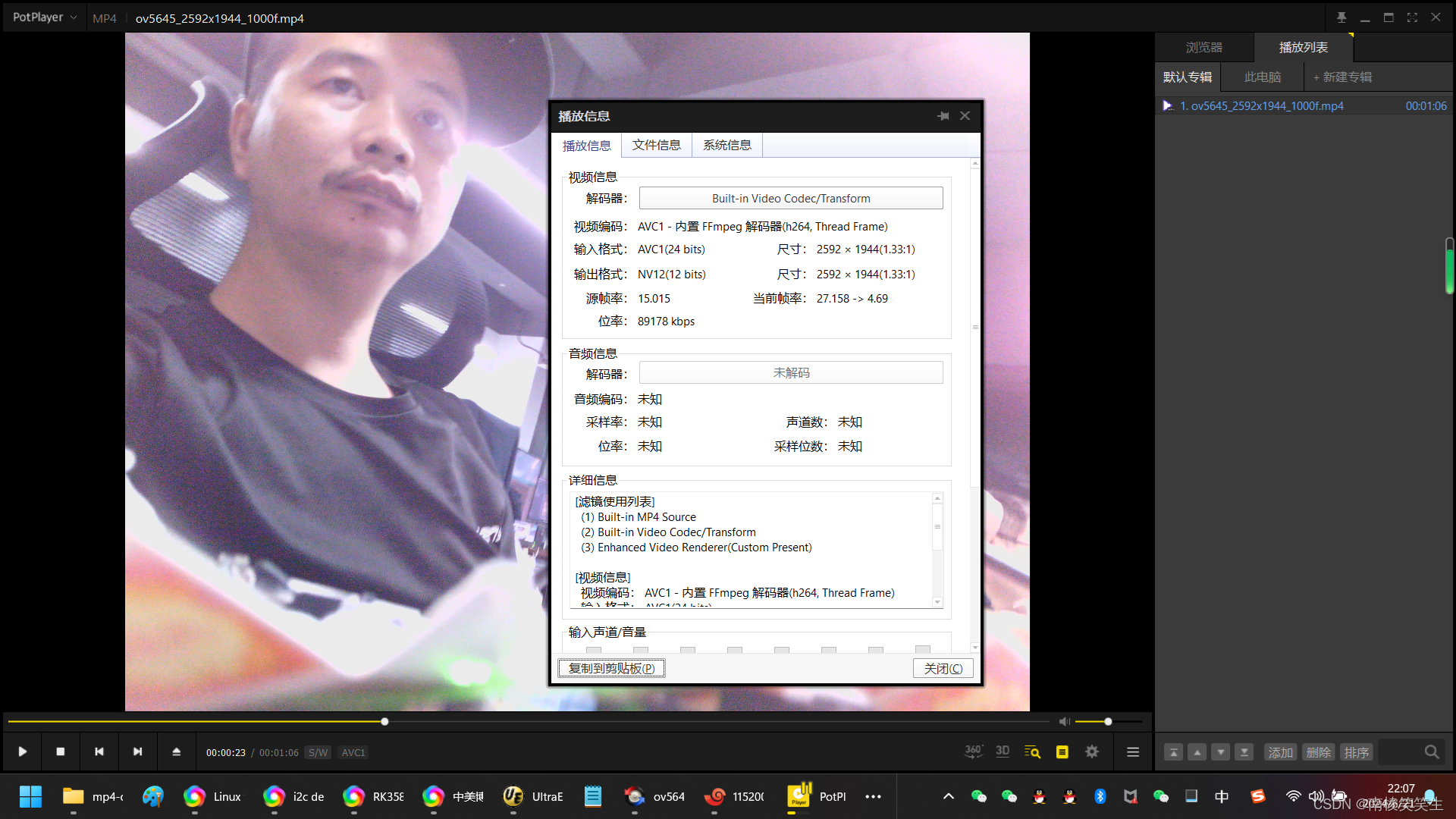Click the 添加 playlist button
This screenshot has width=1456, height=819.
[1280, 752]
